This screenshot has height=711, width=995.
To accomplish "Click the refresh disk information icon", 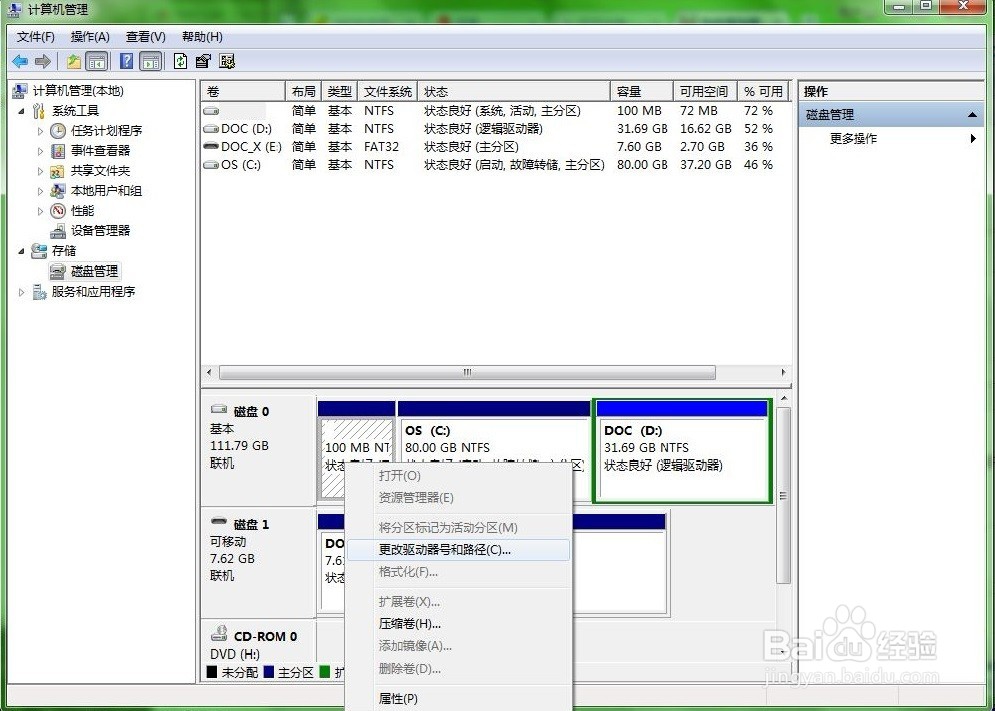I will click(180, 61).
